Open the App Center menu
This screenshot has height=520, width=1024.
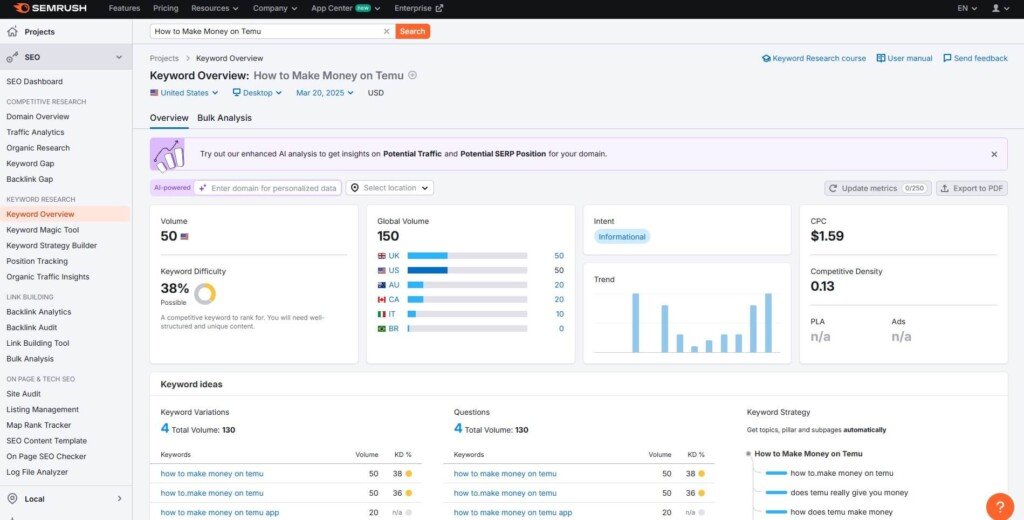pos(345,8)
